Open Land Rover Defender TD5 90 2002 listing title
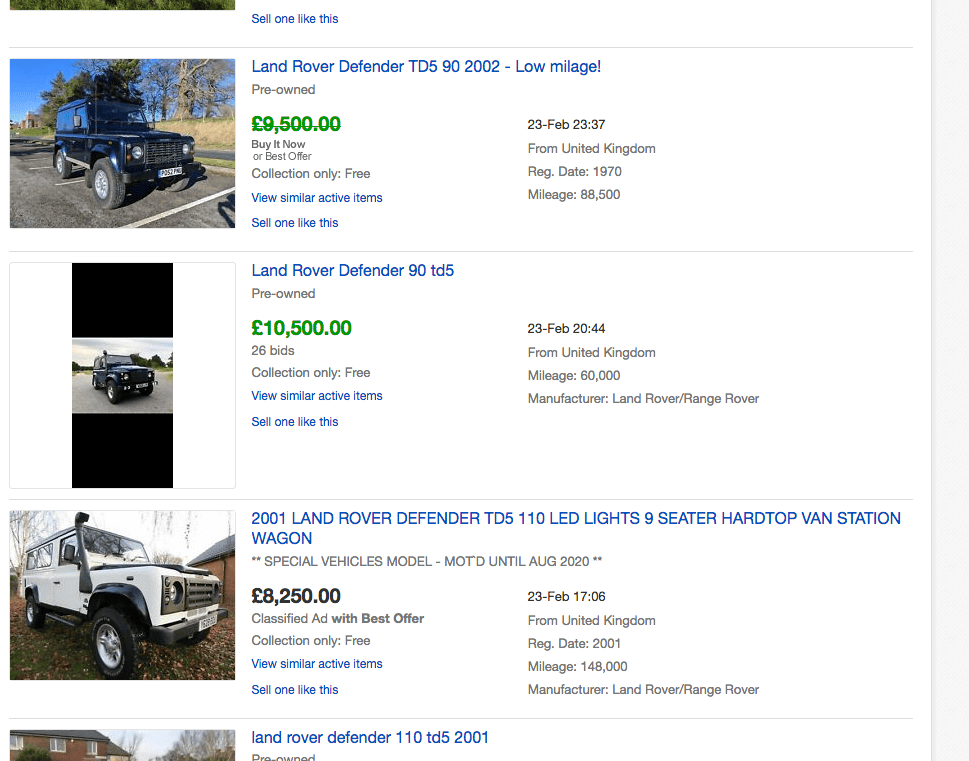This screenshot has height=761, width=969. [426, 67]
